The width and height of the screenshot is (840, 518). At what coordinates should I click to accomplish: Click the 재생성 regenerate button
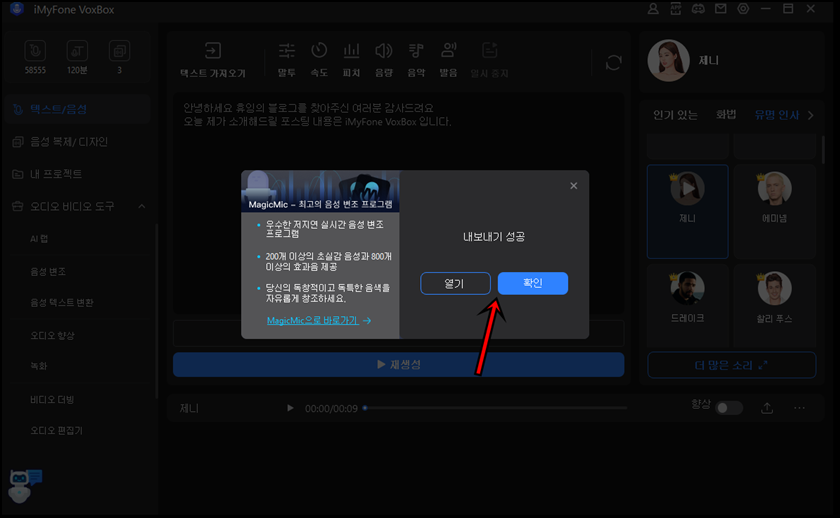(x=399, y=365)
